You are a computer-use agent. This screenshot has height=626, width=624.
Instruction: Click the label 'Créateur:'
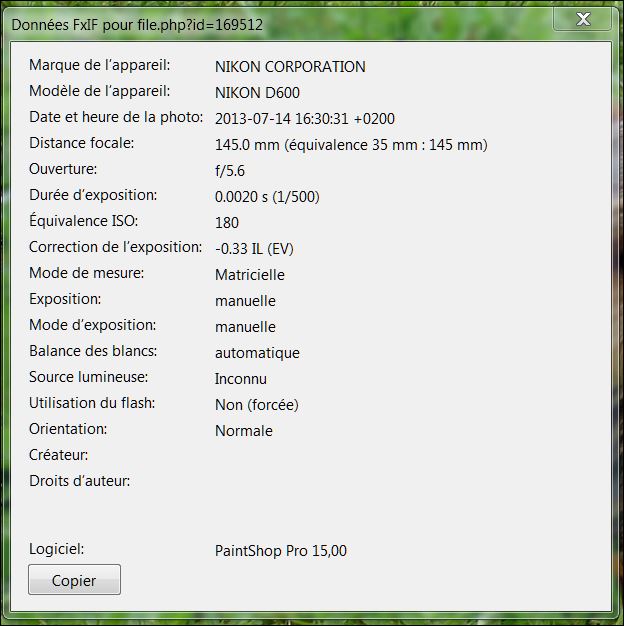point(59,454)
